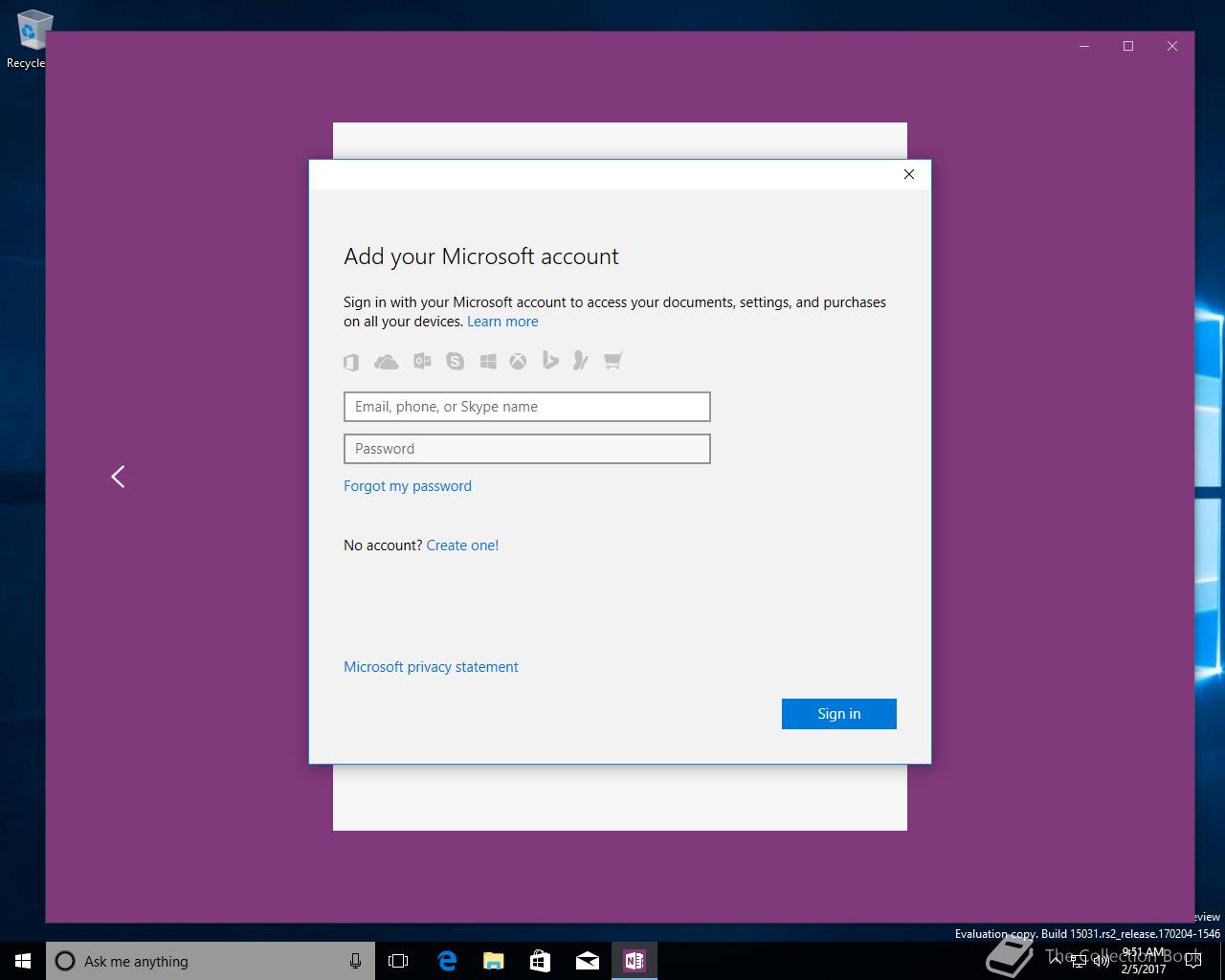Click the Xbox icon in the services row
This screenshot has width=1225, height=980.
point(518,361)
